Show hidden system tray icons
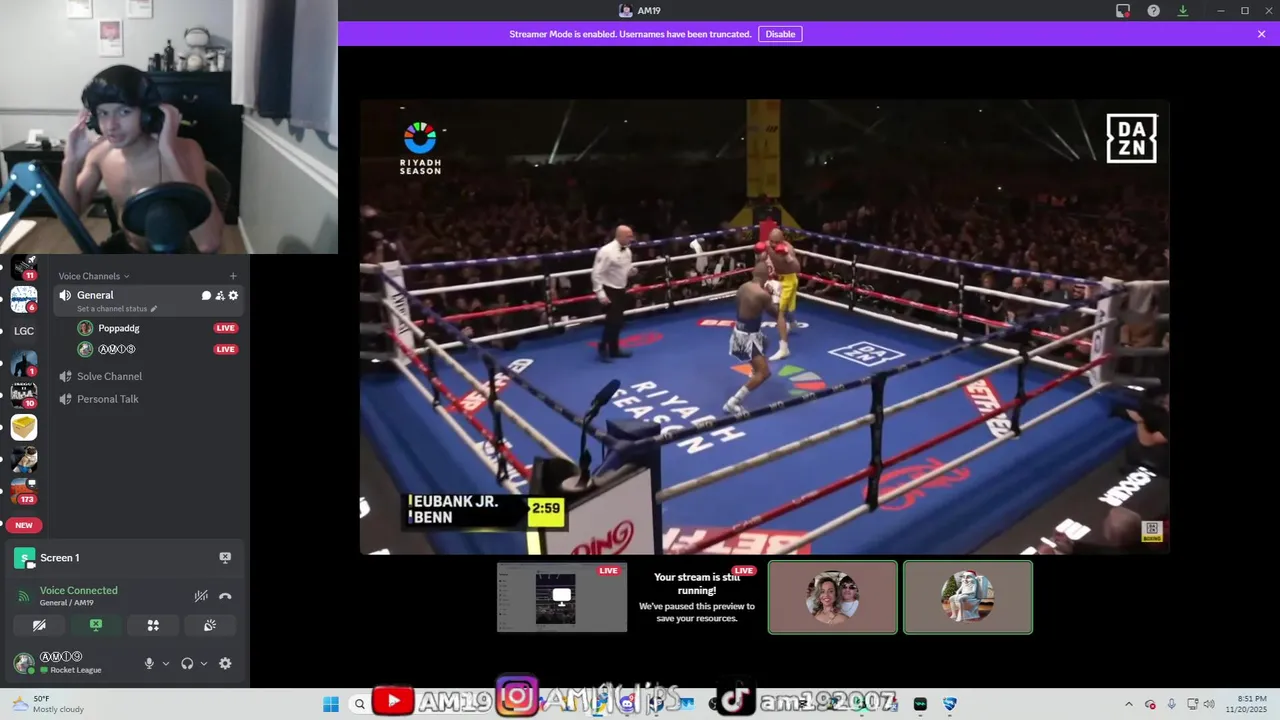Viewport: 1280px width, 720px height. [1129, 704]
